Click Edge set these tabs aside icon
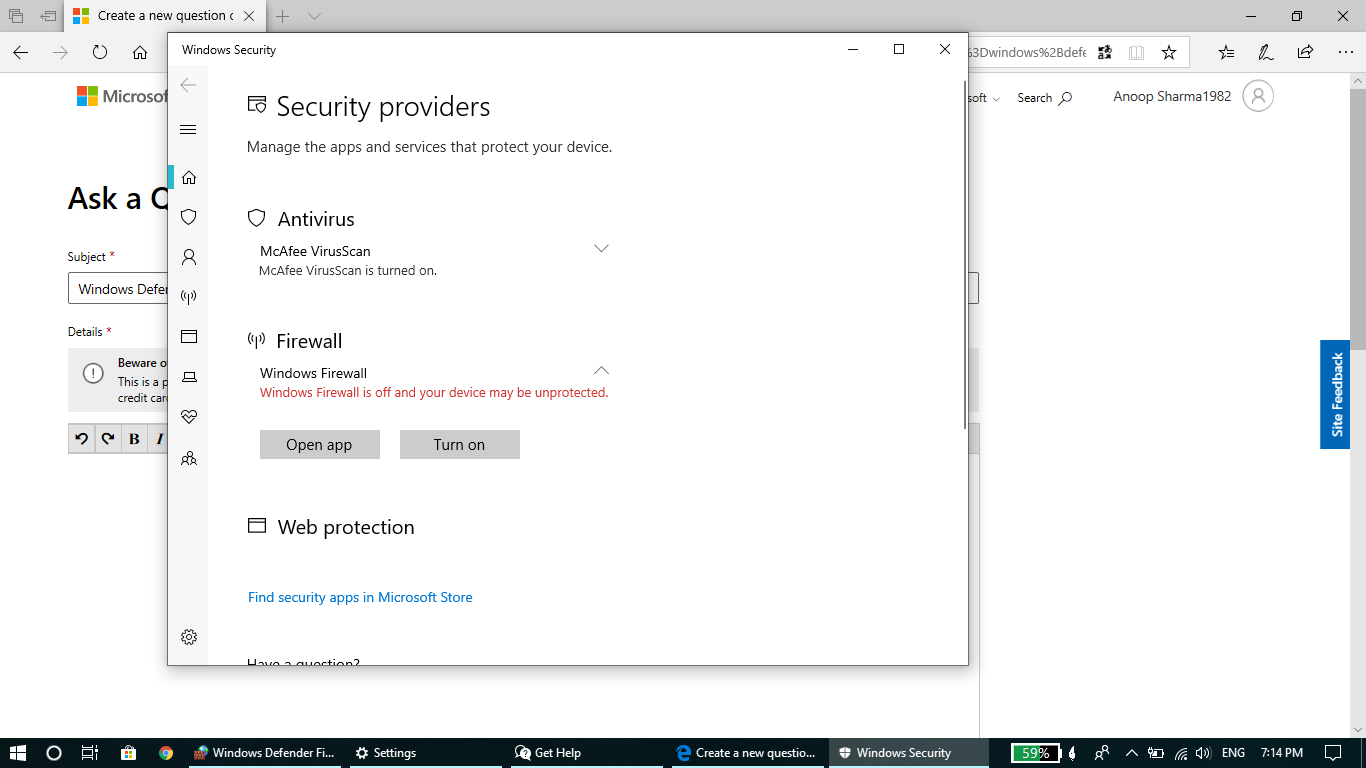The image size is (1366, 768). [48, 16]
